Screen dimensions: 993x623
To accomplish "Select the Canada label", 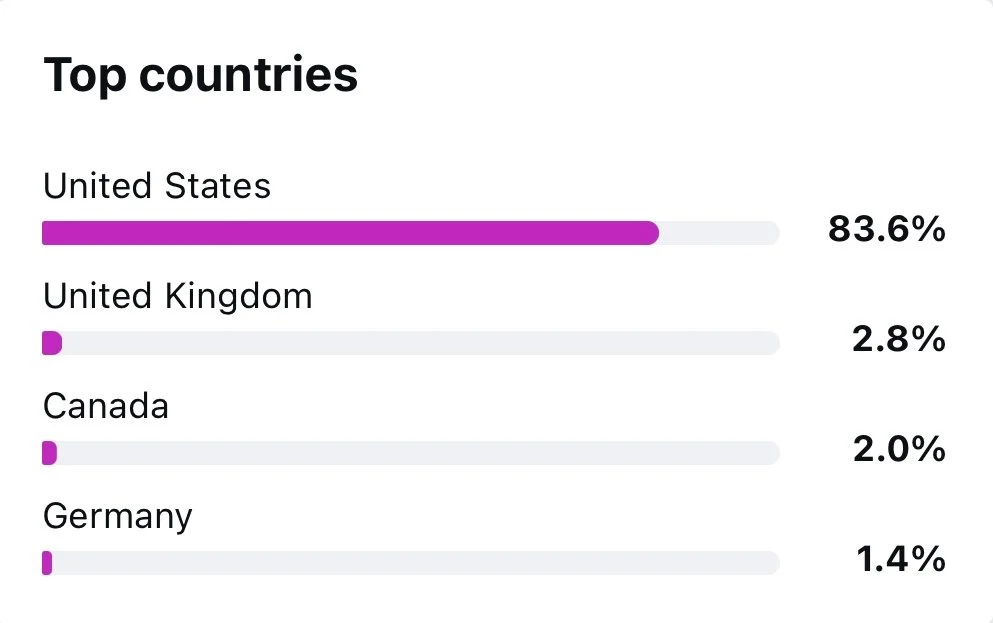I will pos(106,406).
